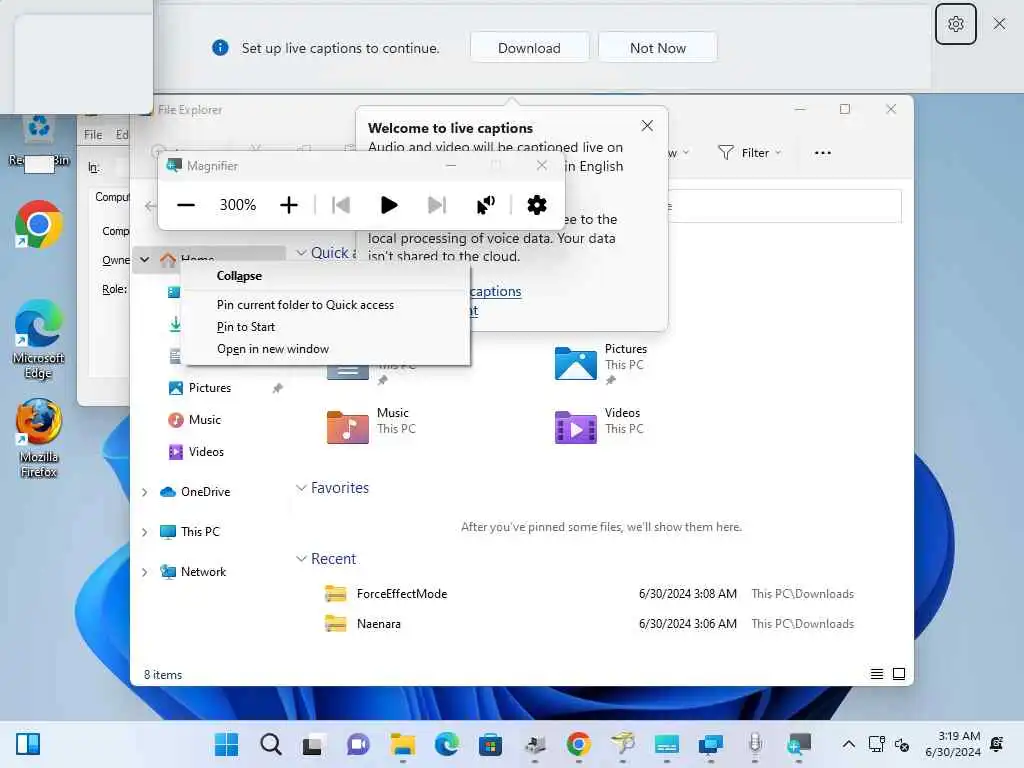
Task: Open taskbar Search
Action: click(270, 744)
